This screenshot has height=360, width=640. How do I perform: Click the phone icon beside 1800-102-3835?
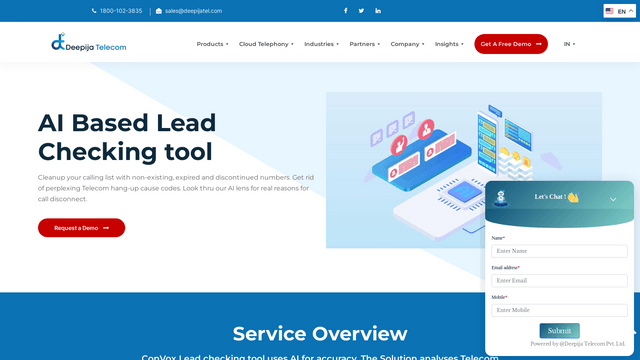pos(94,11)
